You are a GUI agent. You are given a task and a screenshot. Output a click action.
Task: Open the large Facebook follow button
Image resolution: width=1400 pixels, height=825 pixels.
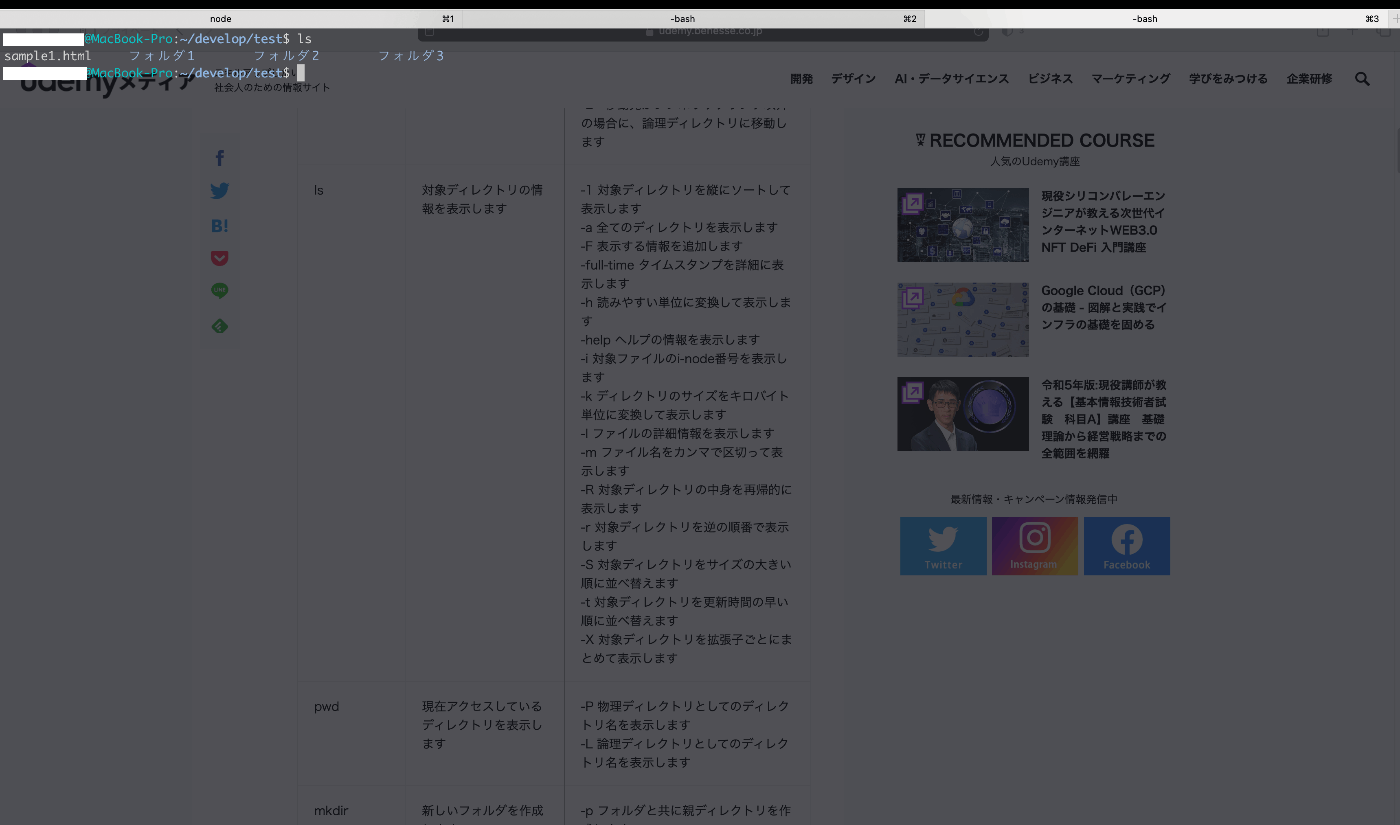pyautogui.click(x=1127, y=546)
